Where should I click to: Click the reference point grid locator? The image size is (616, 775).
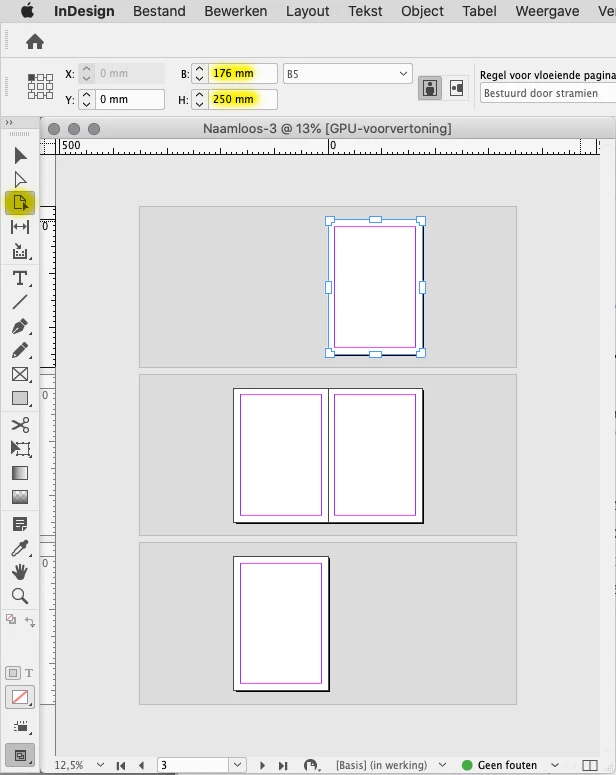[40, 86]
